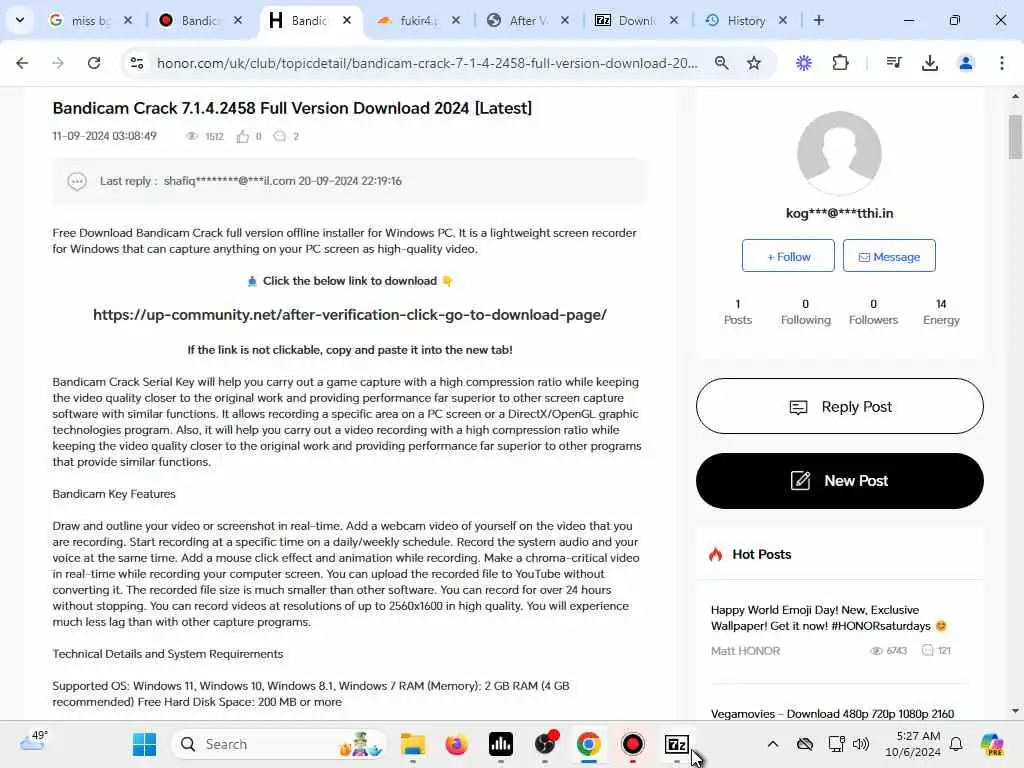The image size is (1024, 768).
Task: Click the New Post button
Action: 840,481
